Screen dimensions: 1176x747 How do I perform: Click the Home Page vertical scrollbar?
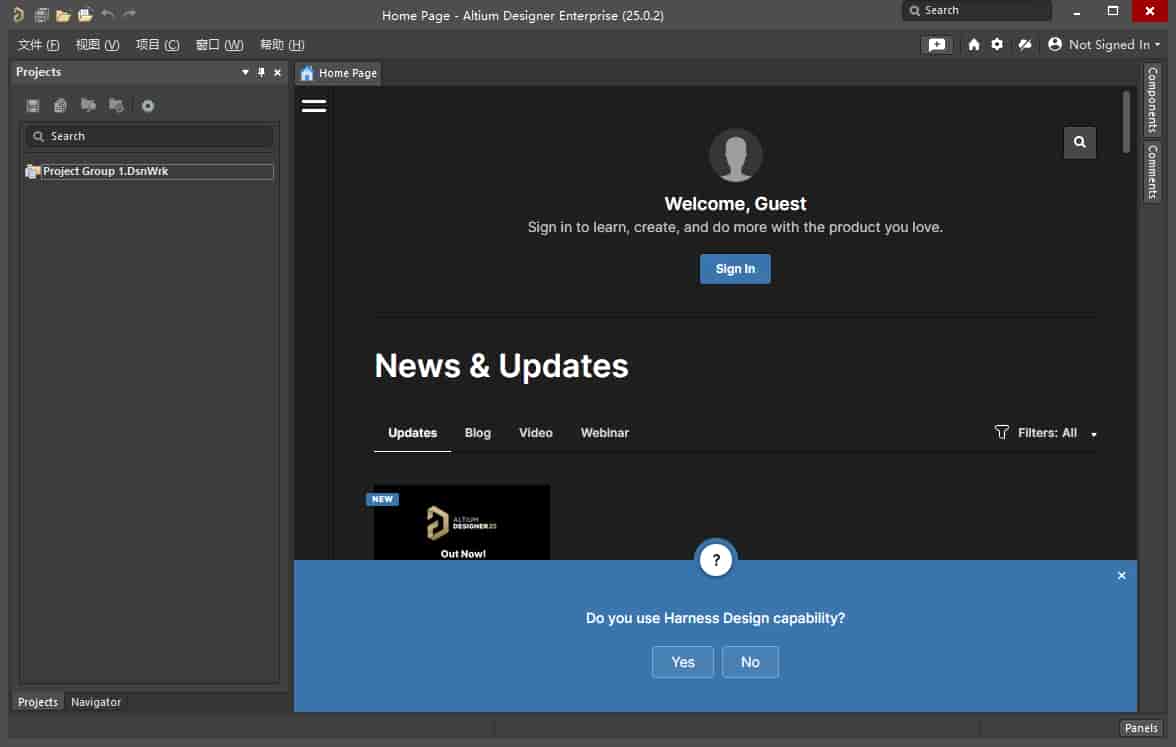click(x=1126, y=120)
